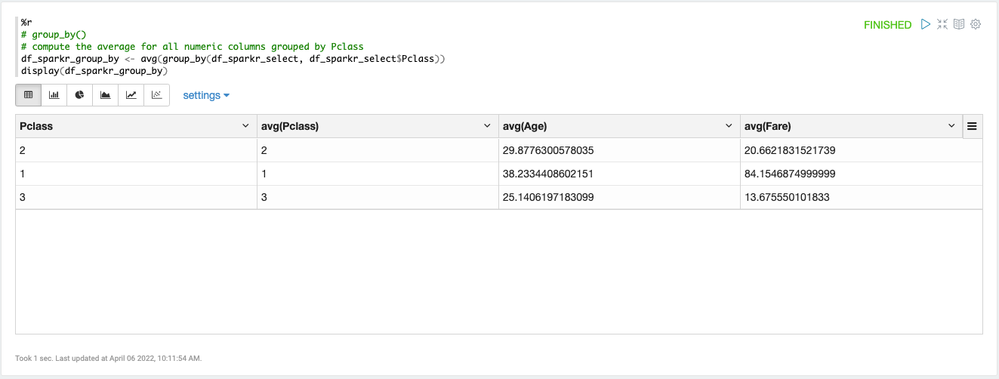This screenshot has height=379, width=999.
Task: Click the %r interpreter line
Action: pyautogui.click(x=26, y=22)
